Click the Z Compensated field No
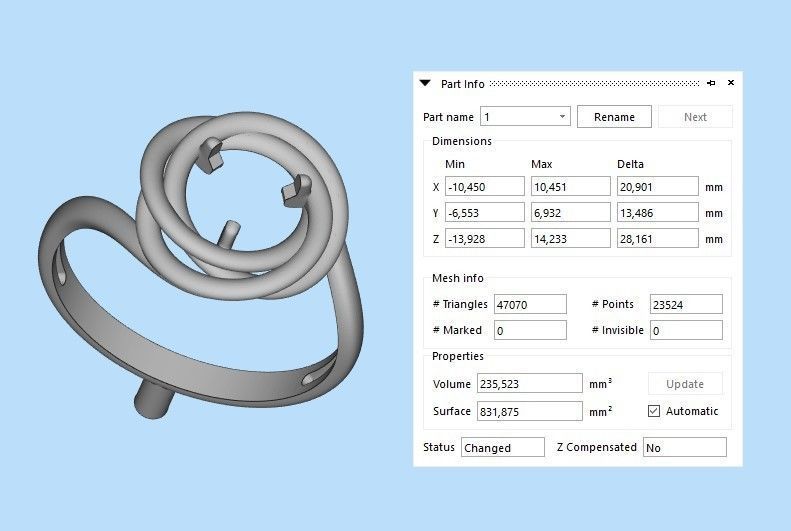This screenshot has height=531, width=791. [685, 447]
